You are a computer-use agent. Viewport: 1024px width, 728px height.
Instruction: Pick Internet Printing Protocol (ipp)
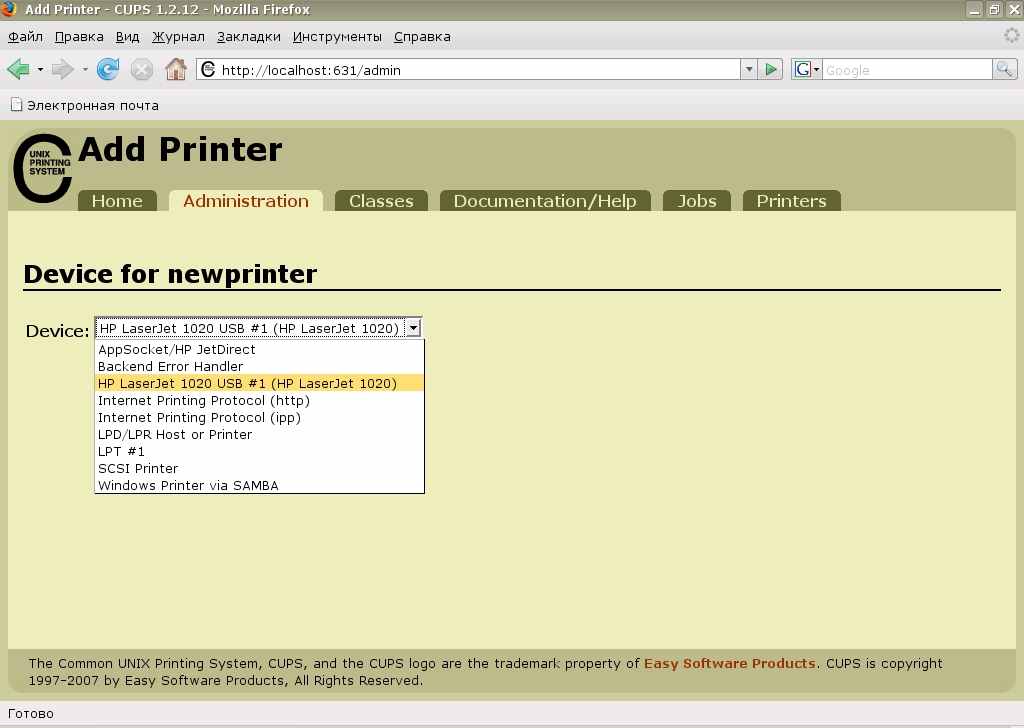coord(259,417)
